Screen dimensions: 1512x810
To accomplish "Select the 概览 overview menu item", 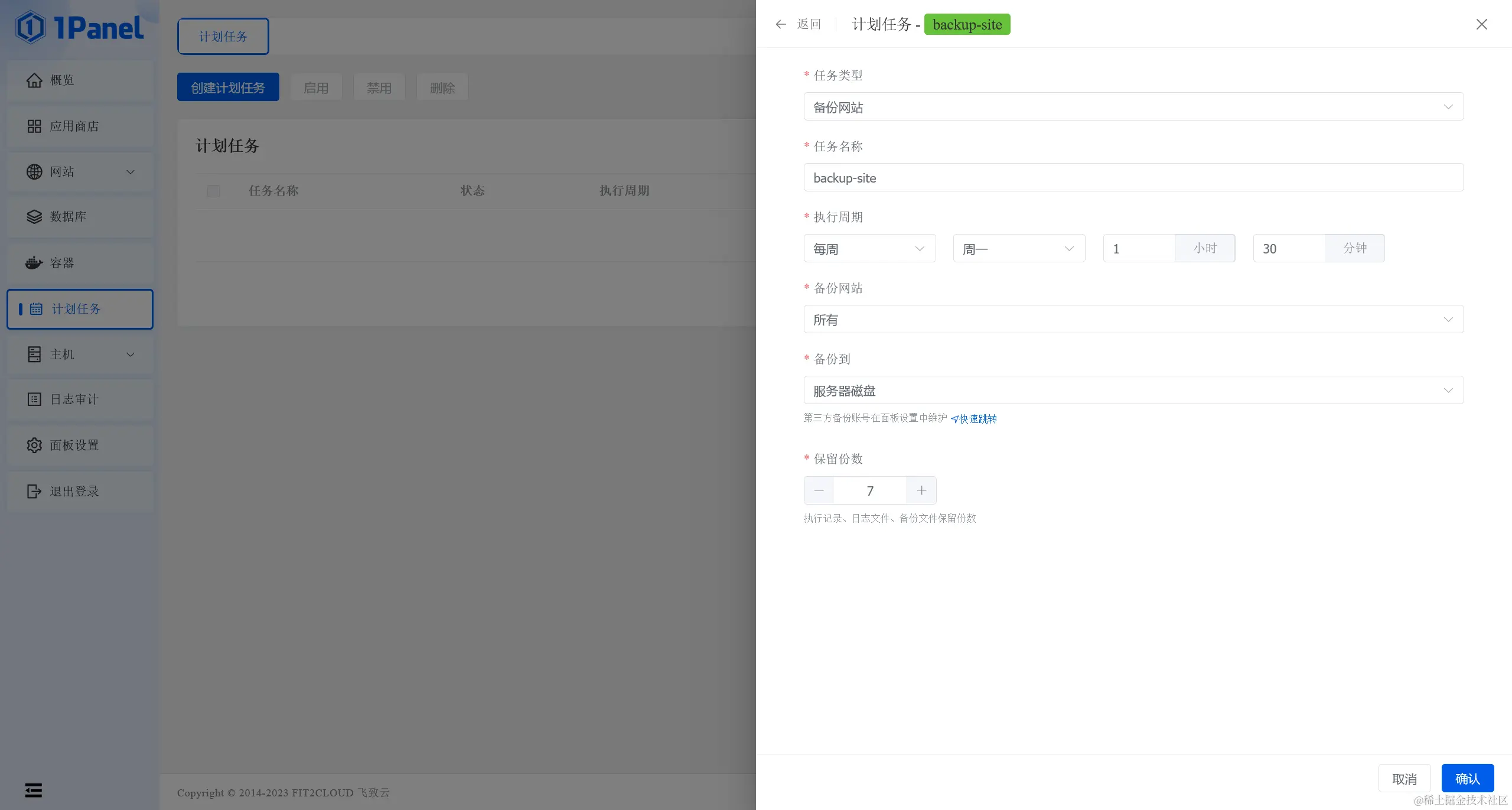I will pos(62,80).
